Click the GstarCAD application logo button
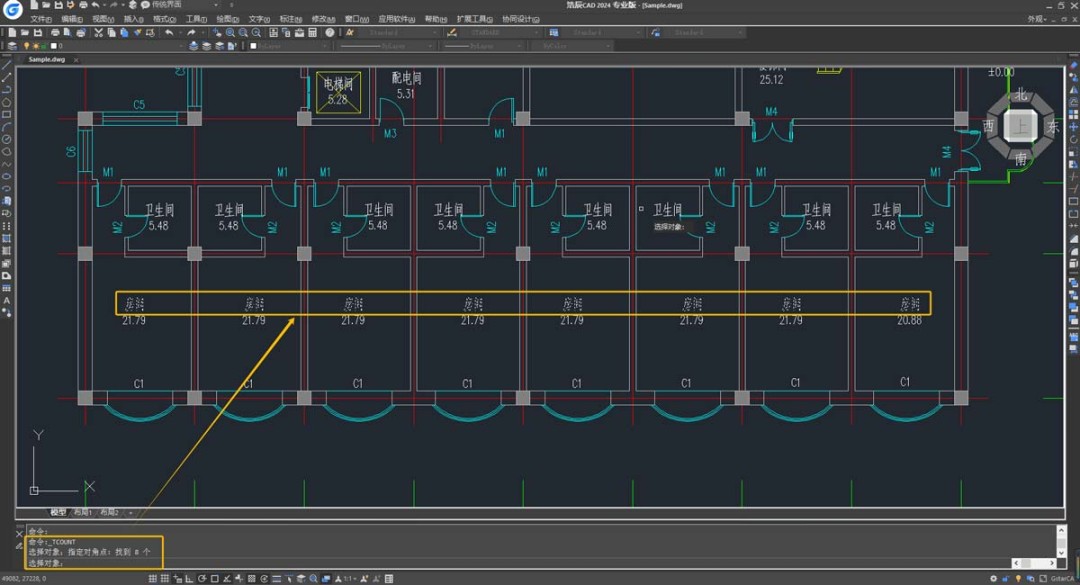Image resolution: width=1080 pixels, height=585 pixels. point(12,9)
